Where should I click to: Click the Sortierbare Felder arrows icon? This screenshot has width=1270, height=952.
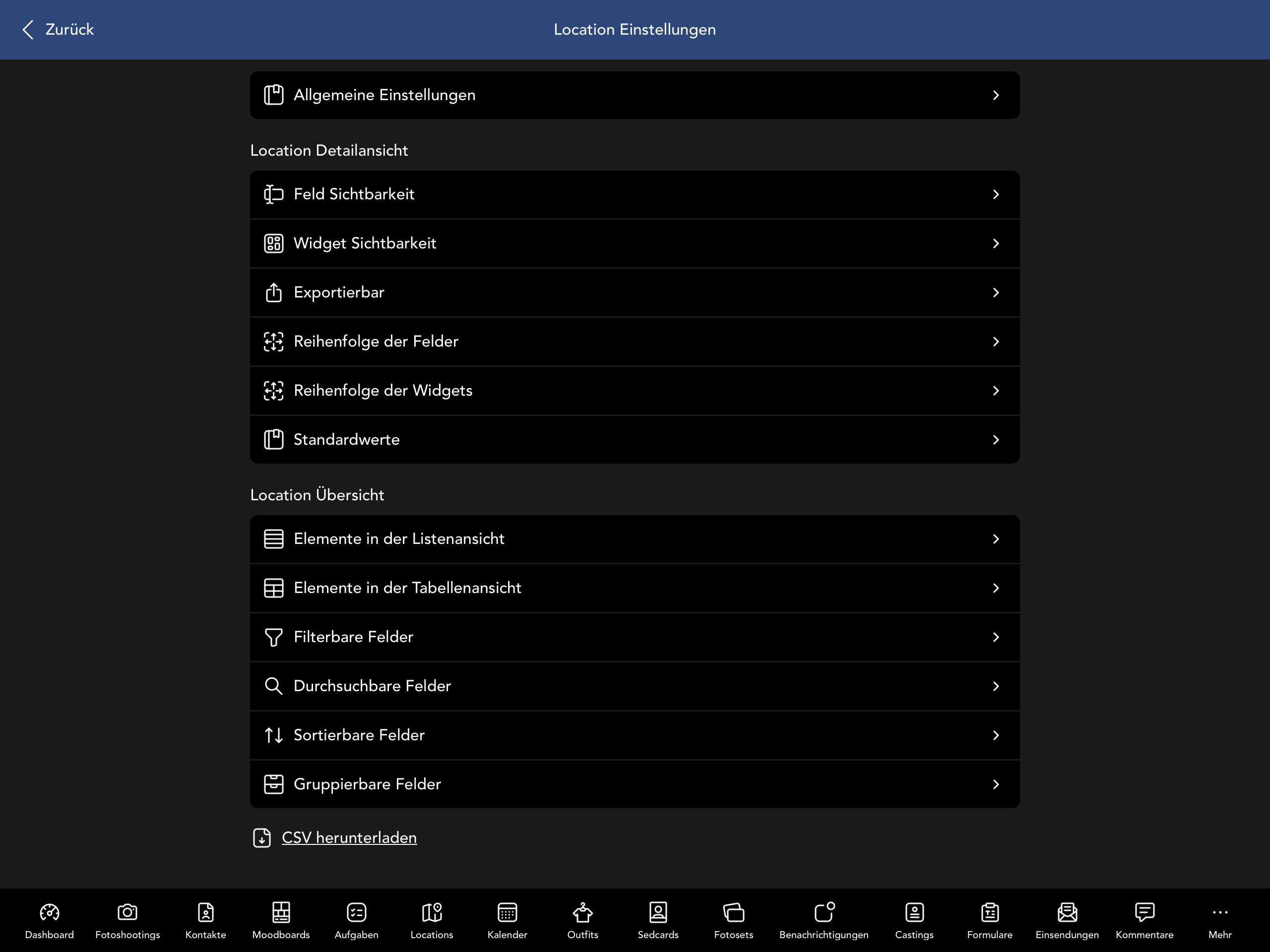pyautogui.click(x=273, y=735)
